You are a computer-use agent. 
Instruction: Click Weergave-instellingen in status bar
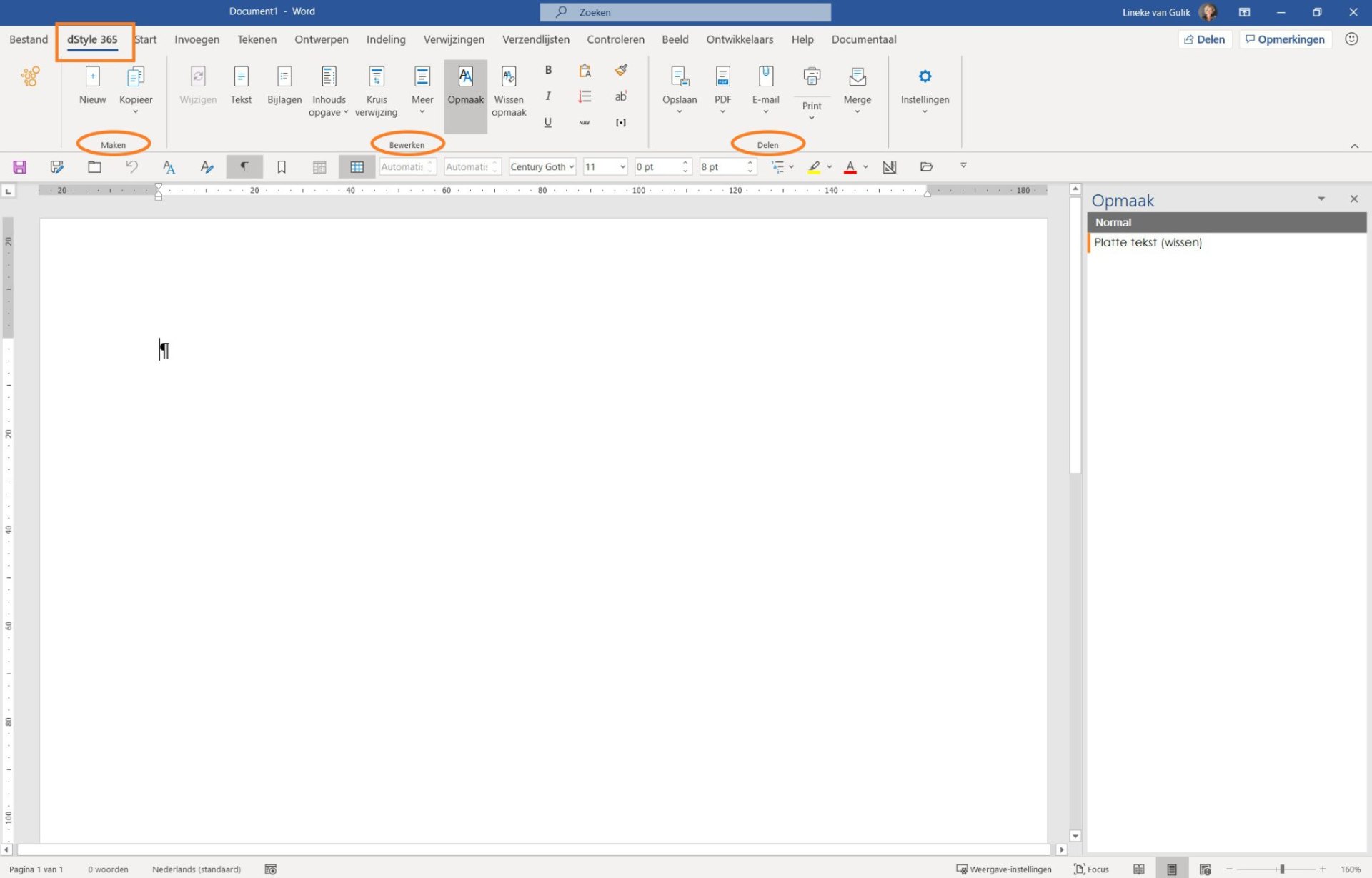[x=1003, y=869]
